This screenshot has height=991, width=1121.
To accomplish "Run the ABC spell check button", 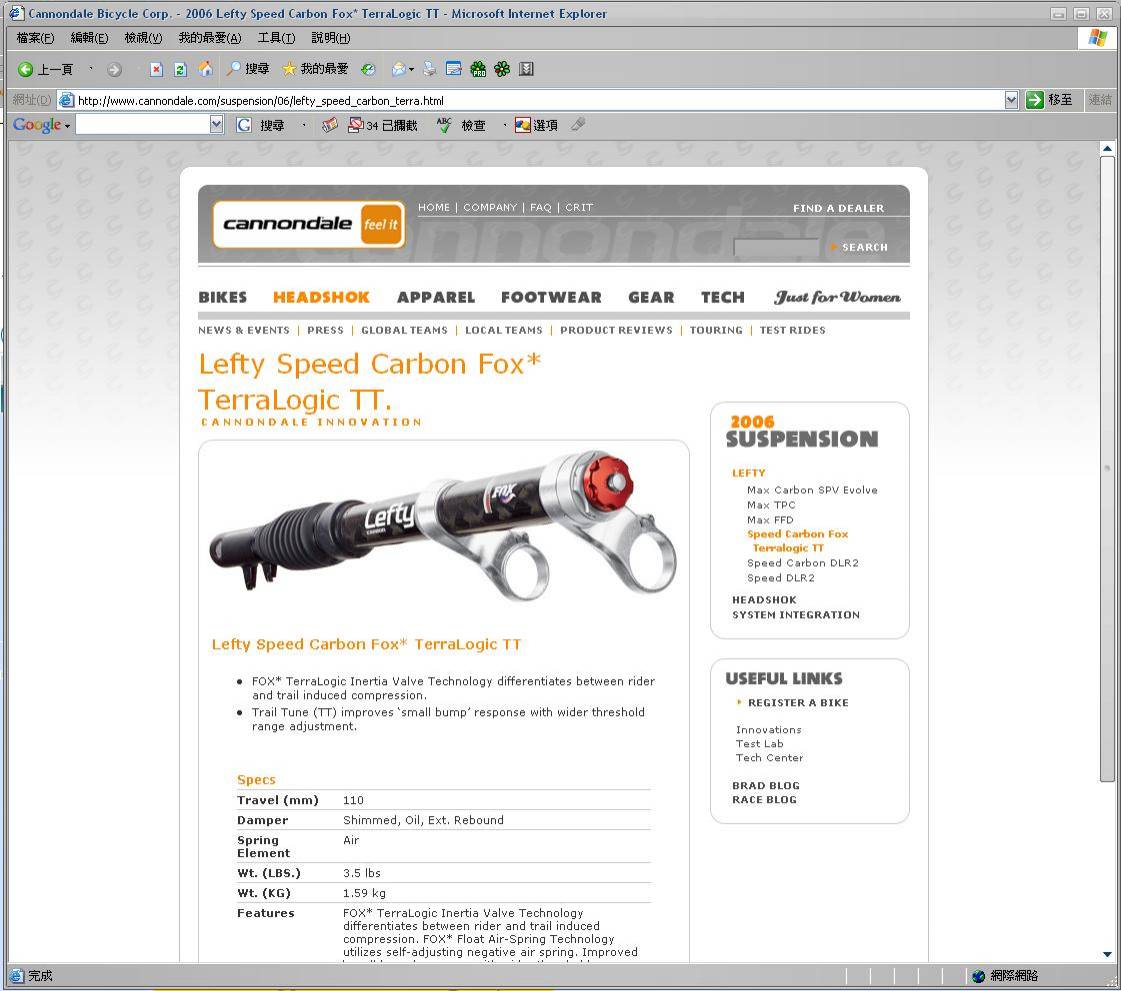I will click(x=461, y=125).
